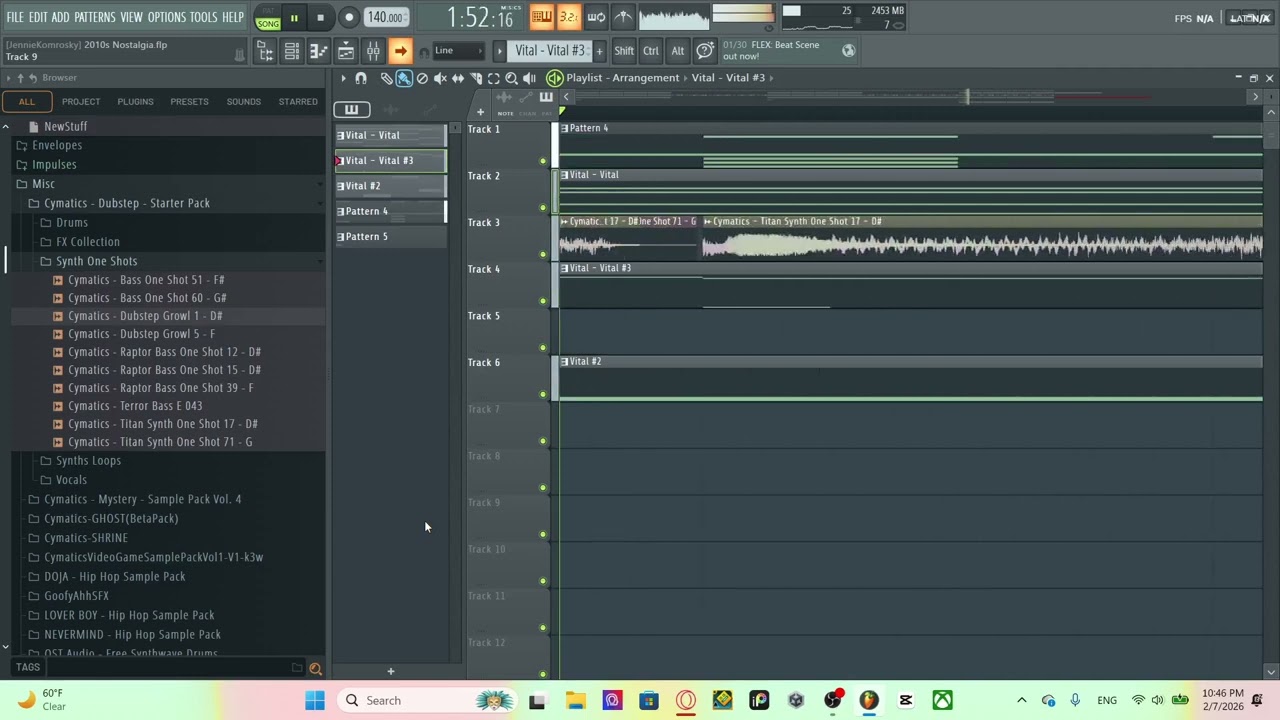Select the playlist Mute tool

click(x=440, y=78)
